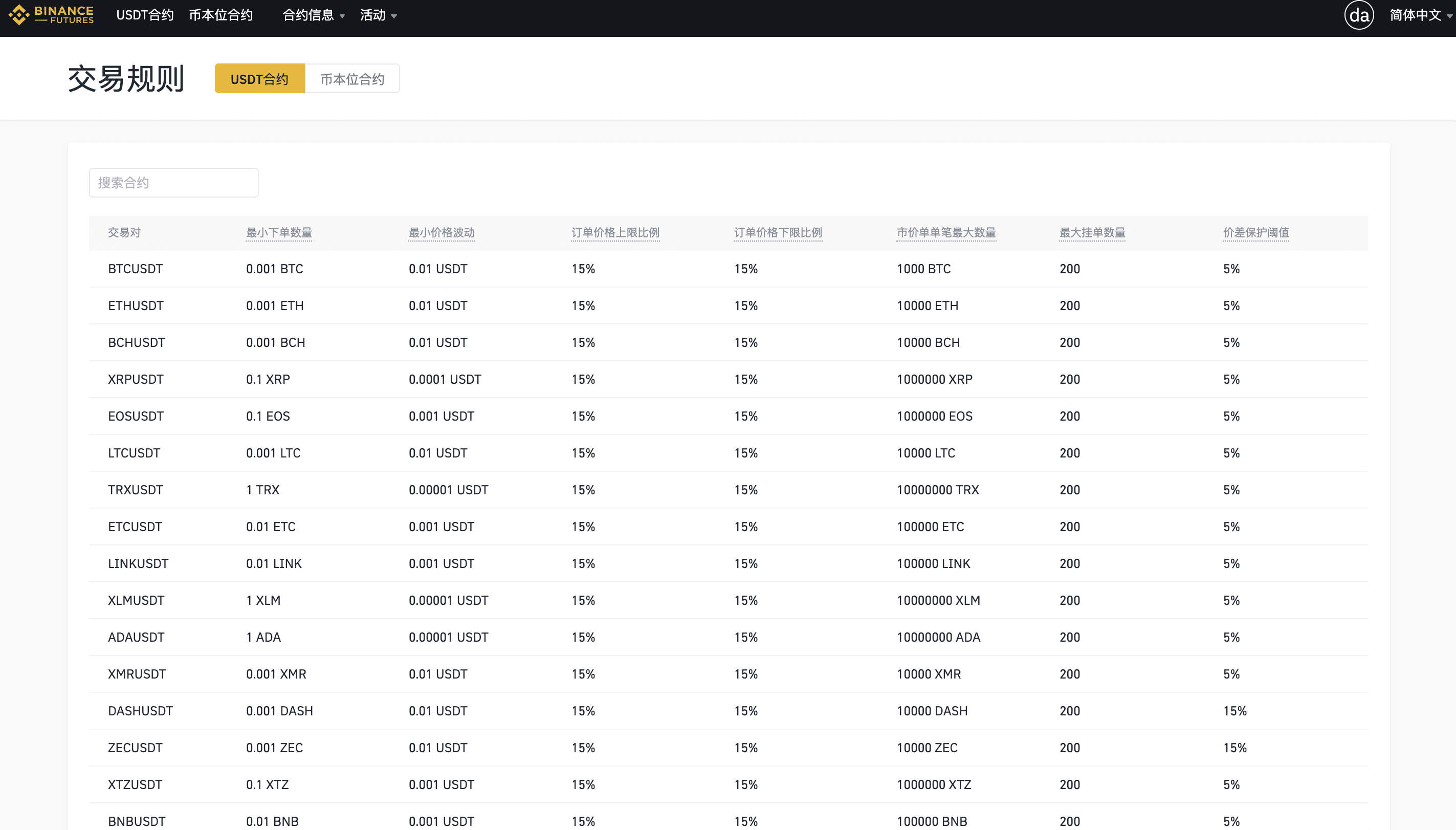The height and width of the screenshot is (830, 1456).
Task: Select the LTCUSDT trading pair cell
Action: click(x=135, y=453)
